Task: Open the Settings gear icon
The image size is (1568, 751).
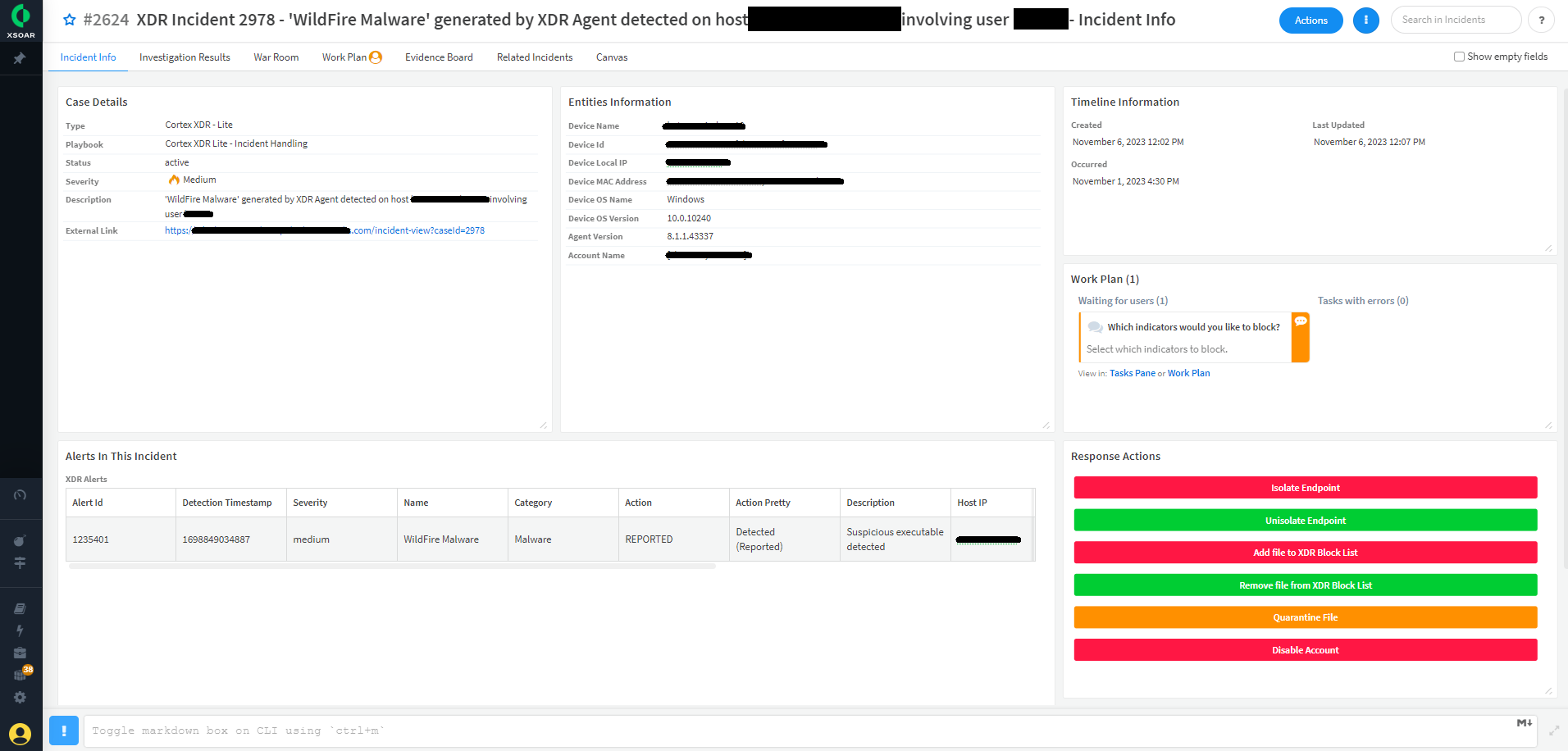Action: (x=20, y=697)
